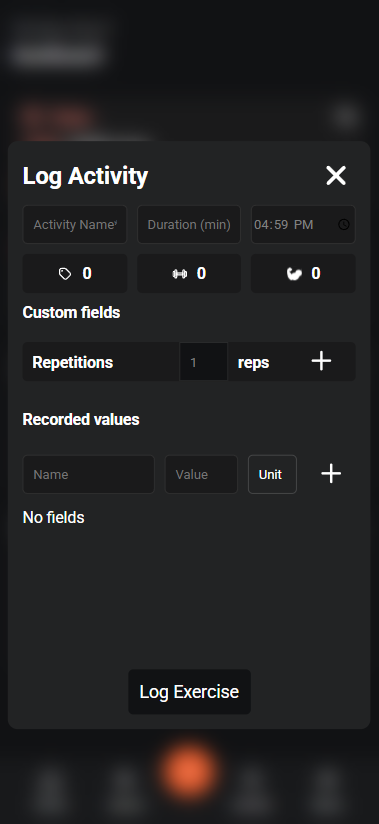Focus the Duration (min) field
The image size is (379, 824).
click(189, 224)
